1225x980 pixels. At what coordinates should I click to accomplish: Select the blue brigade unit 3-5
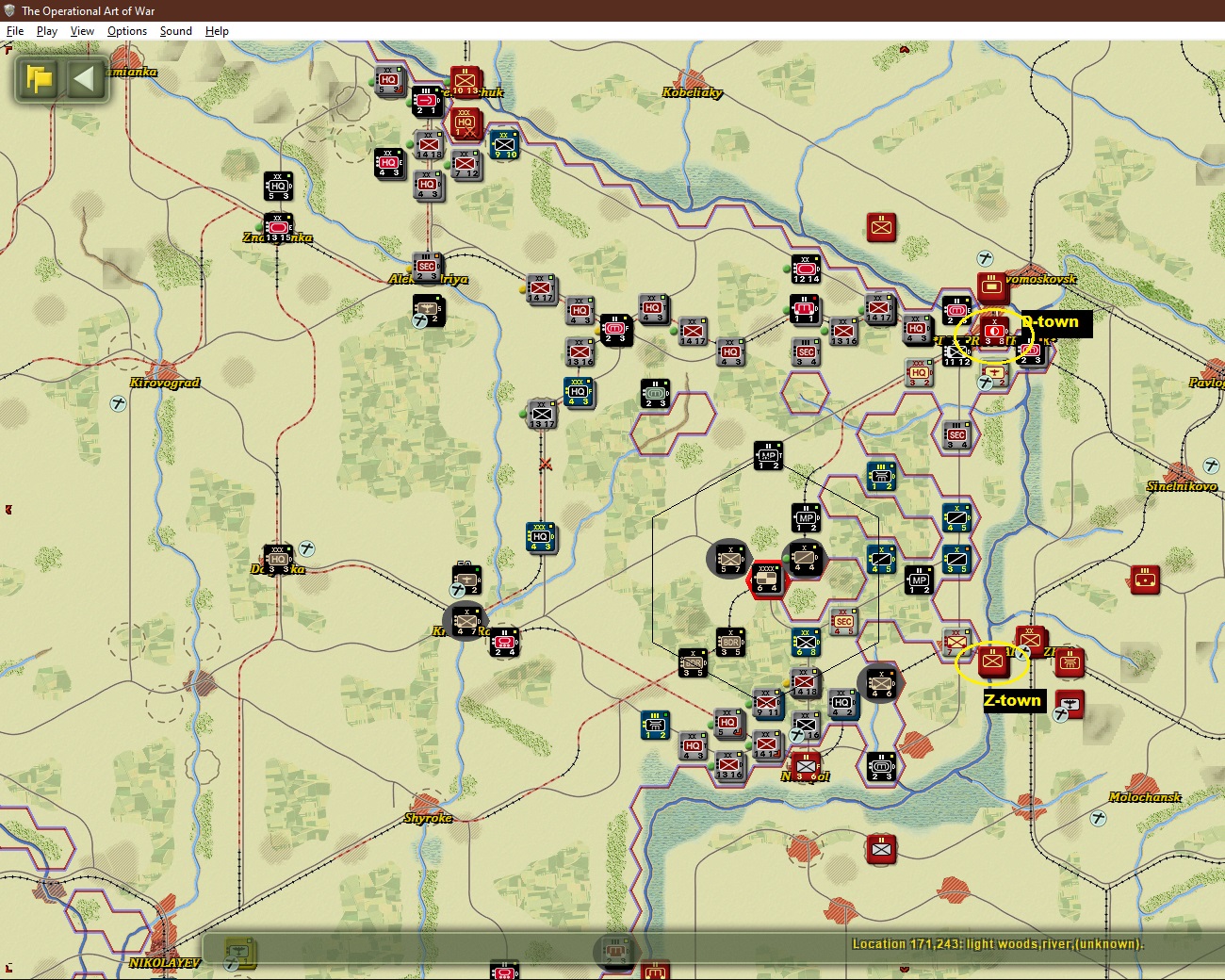[x=956, y=559]
